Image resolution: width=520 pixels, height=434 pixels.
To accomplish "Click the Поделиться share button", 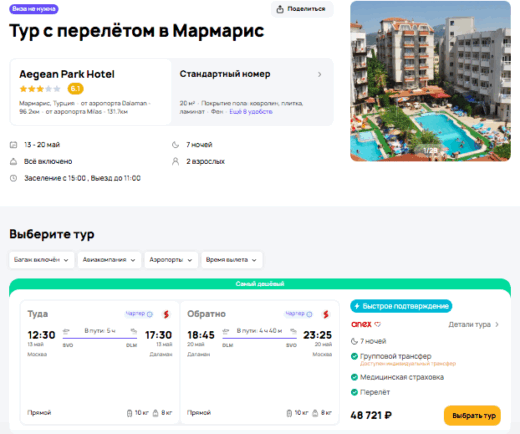I will click(x=302, y=9).
